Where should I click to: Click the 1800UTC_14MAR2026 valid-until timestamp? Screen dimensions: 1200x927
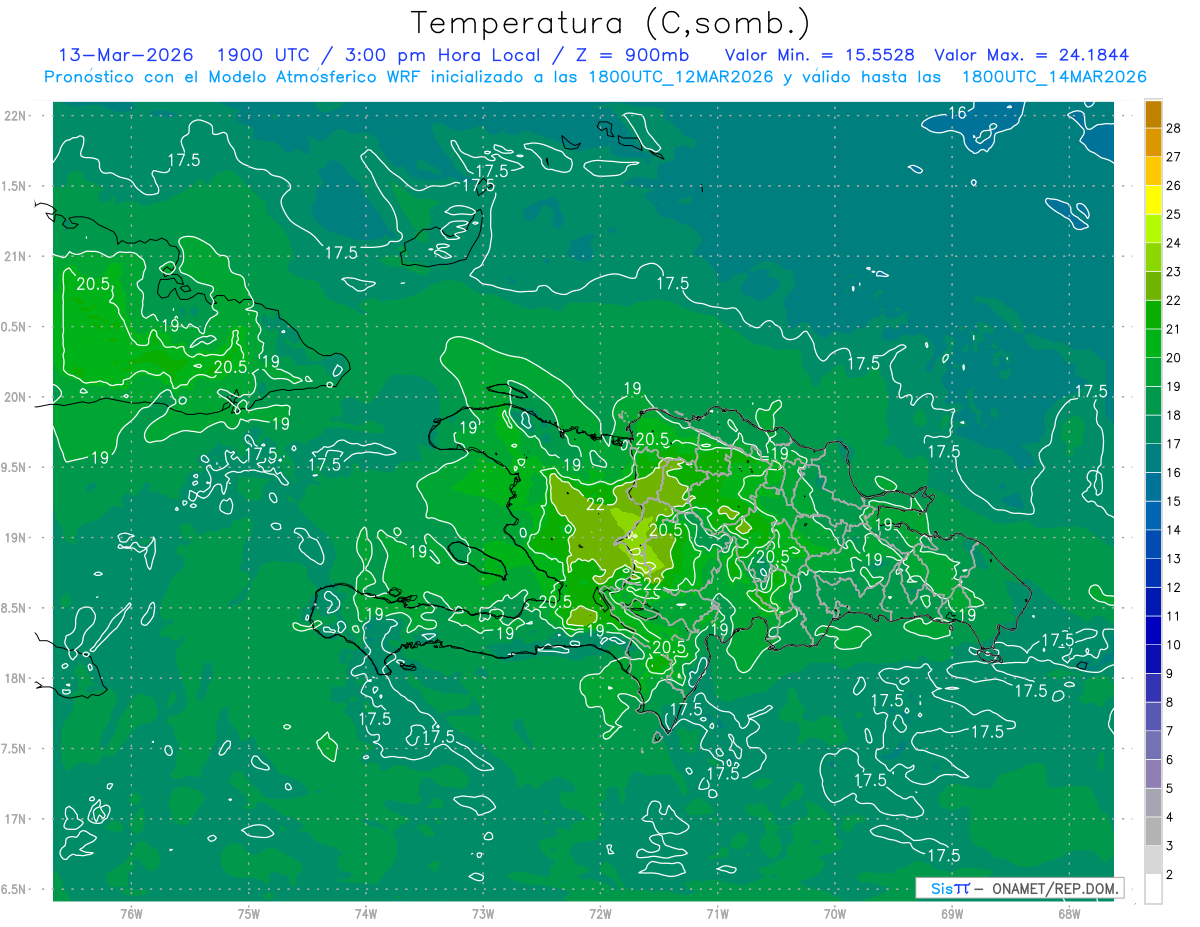pyautogui.click(x=1053, y=77)
